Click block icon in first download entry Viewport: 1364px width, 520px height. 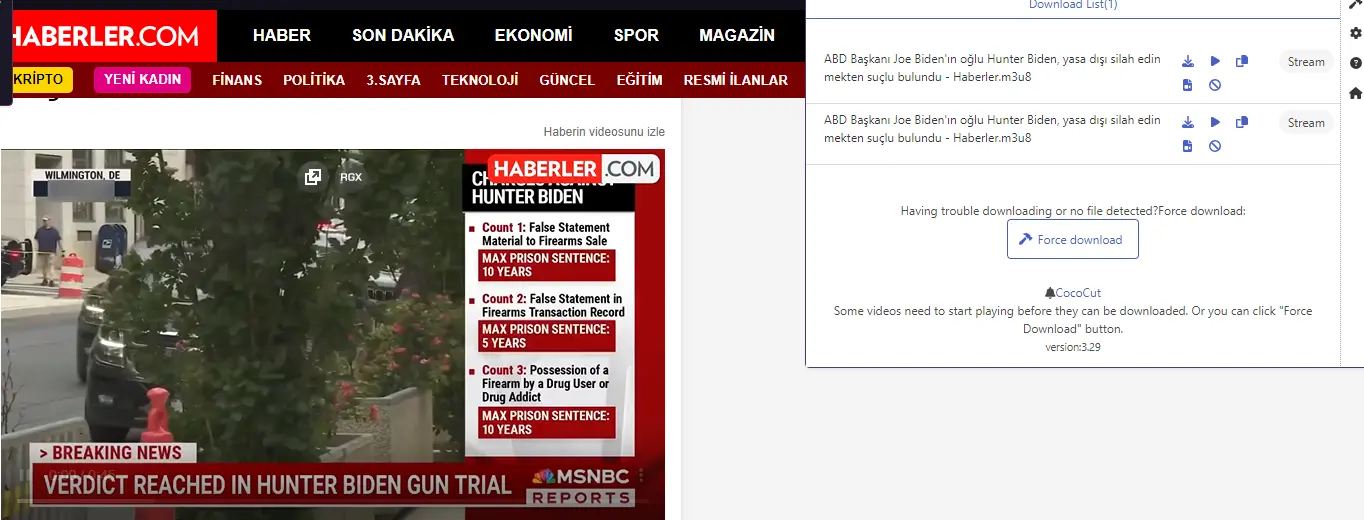click(x=1215, y=85)
